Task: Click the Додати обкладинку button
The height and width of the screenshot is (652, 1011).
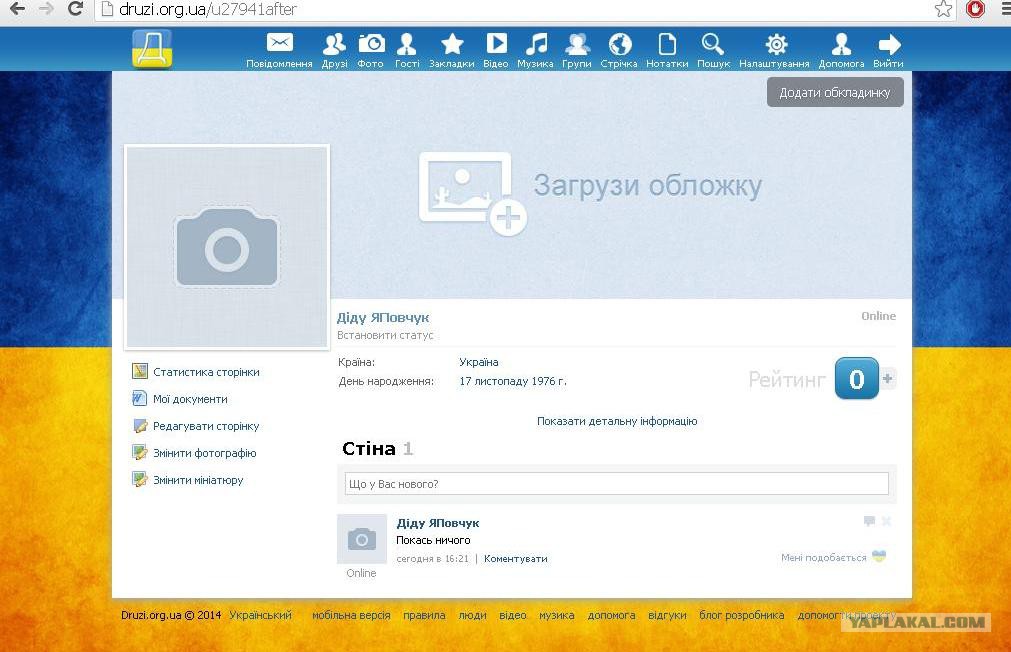Action: pyautogui.click(x=835, y=92)
